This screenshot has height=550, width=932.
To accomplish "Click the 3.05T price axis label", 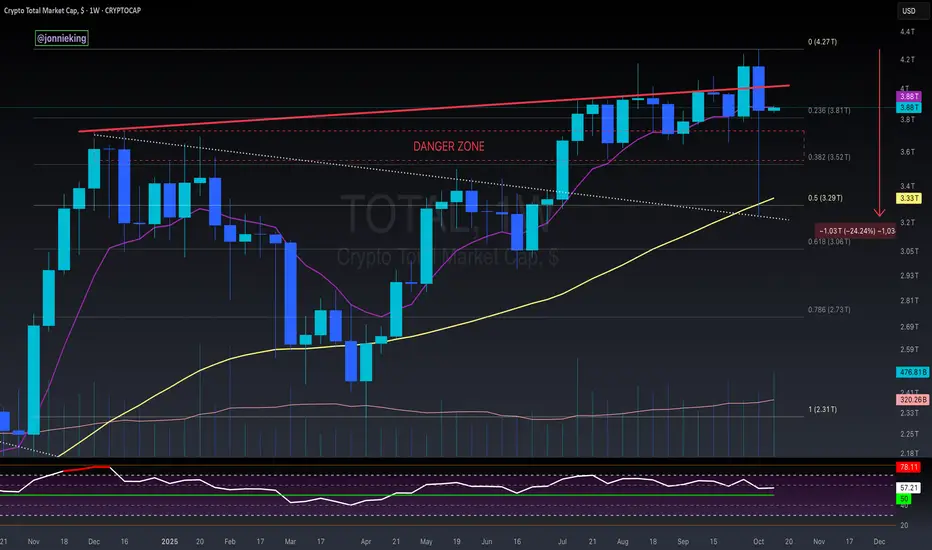I will 909,252.
